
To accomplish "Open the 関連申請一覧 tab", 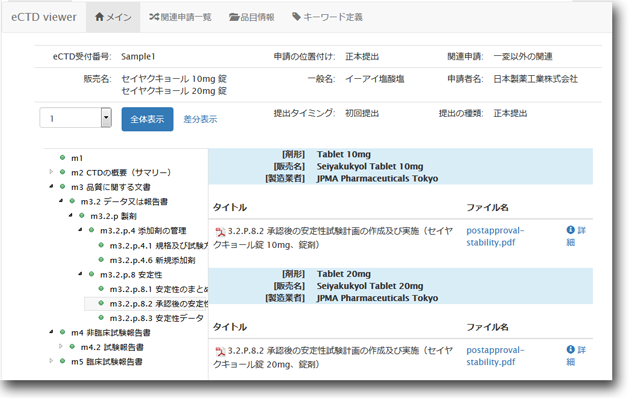I will (x=180, y=17).
